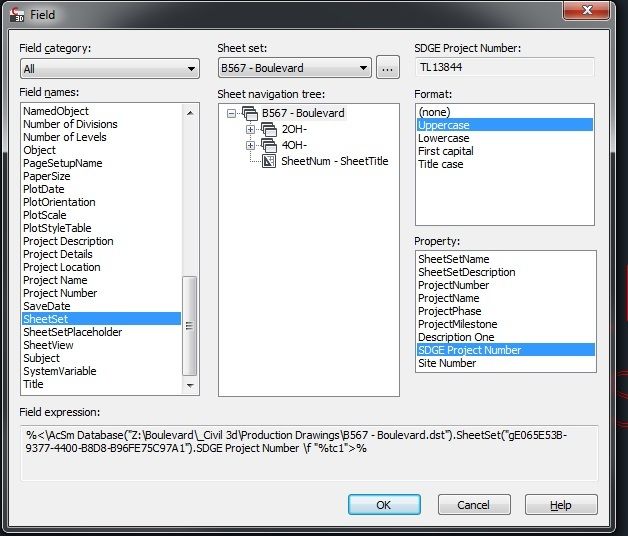Image resolution: width=628 pixels, height=536 pixels.
Task: Select SDGE Project Number in Property list
Action: (x=506, y=350)
